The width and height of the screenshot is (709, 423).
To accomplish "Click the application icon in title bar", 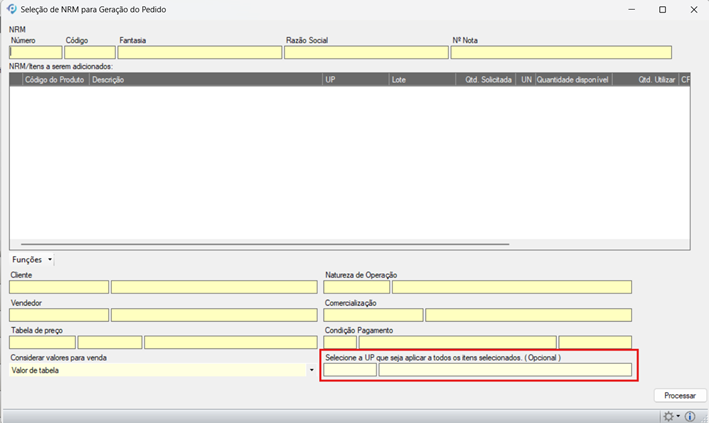I will point(12,9).
